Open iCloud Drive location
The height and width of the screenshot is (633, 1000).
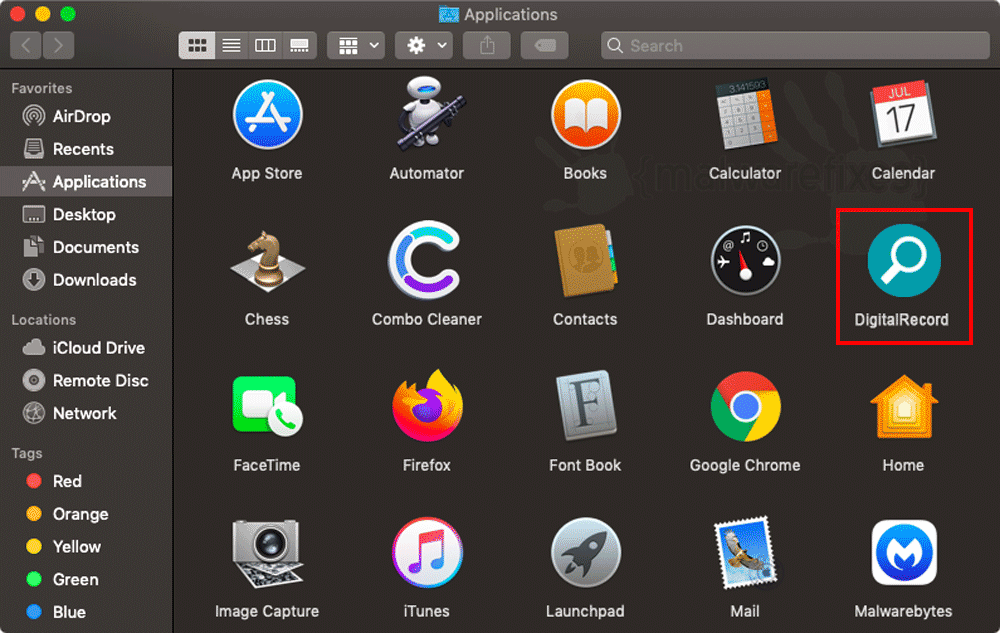tap(86, 348)
